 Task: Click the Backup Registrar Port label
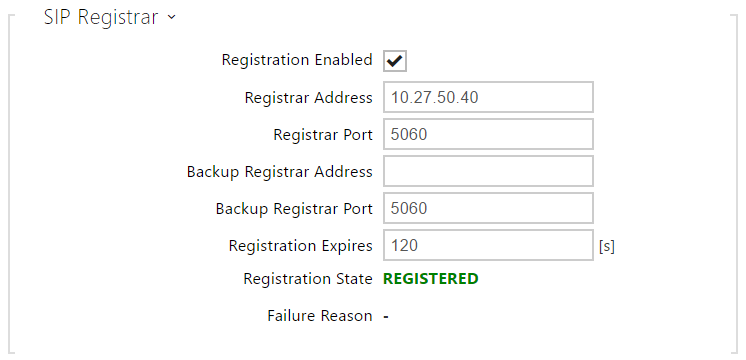(294, 209)
